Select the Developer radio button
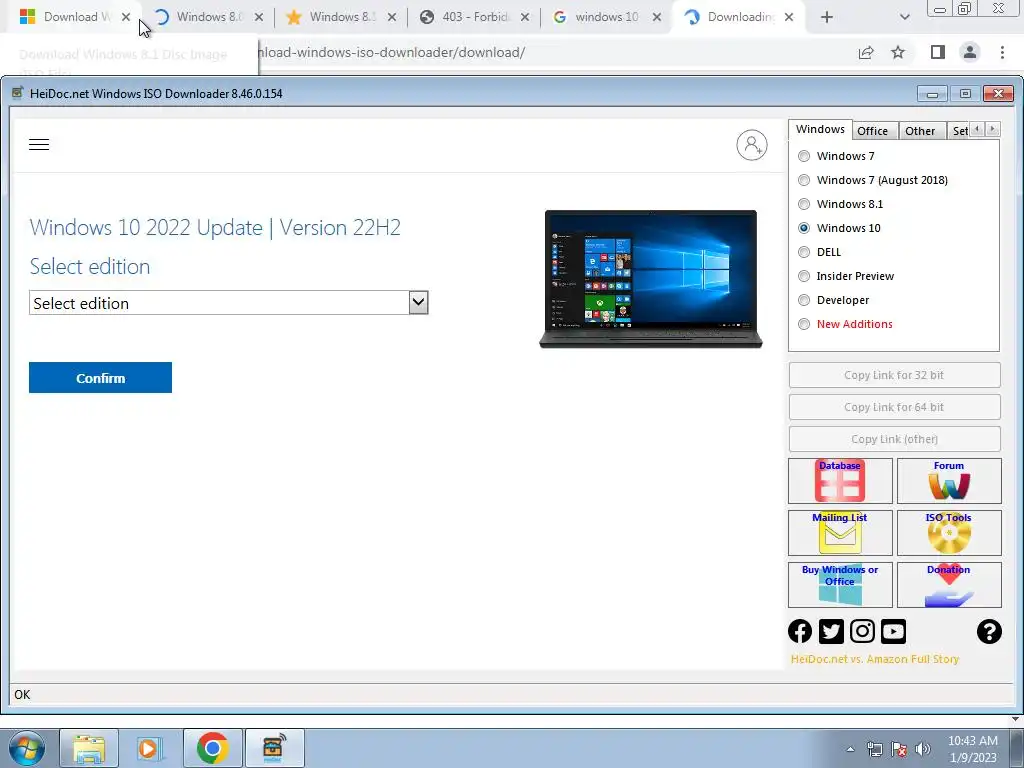The width and height of the screenshot is (1024, 768). tap(804, 300)
